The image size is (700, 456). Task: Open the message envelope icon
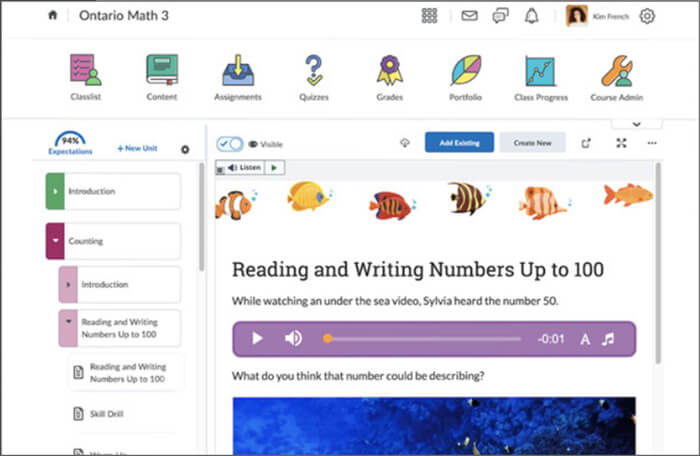[x=469, y=16]
